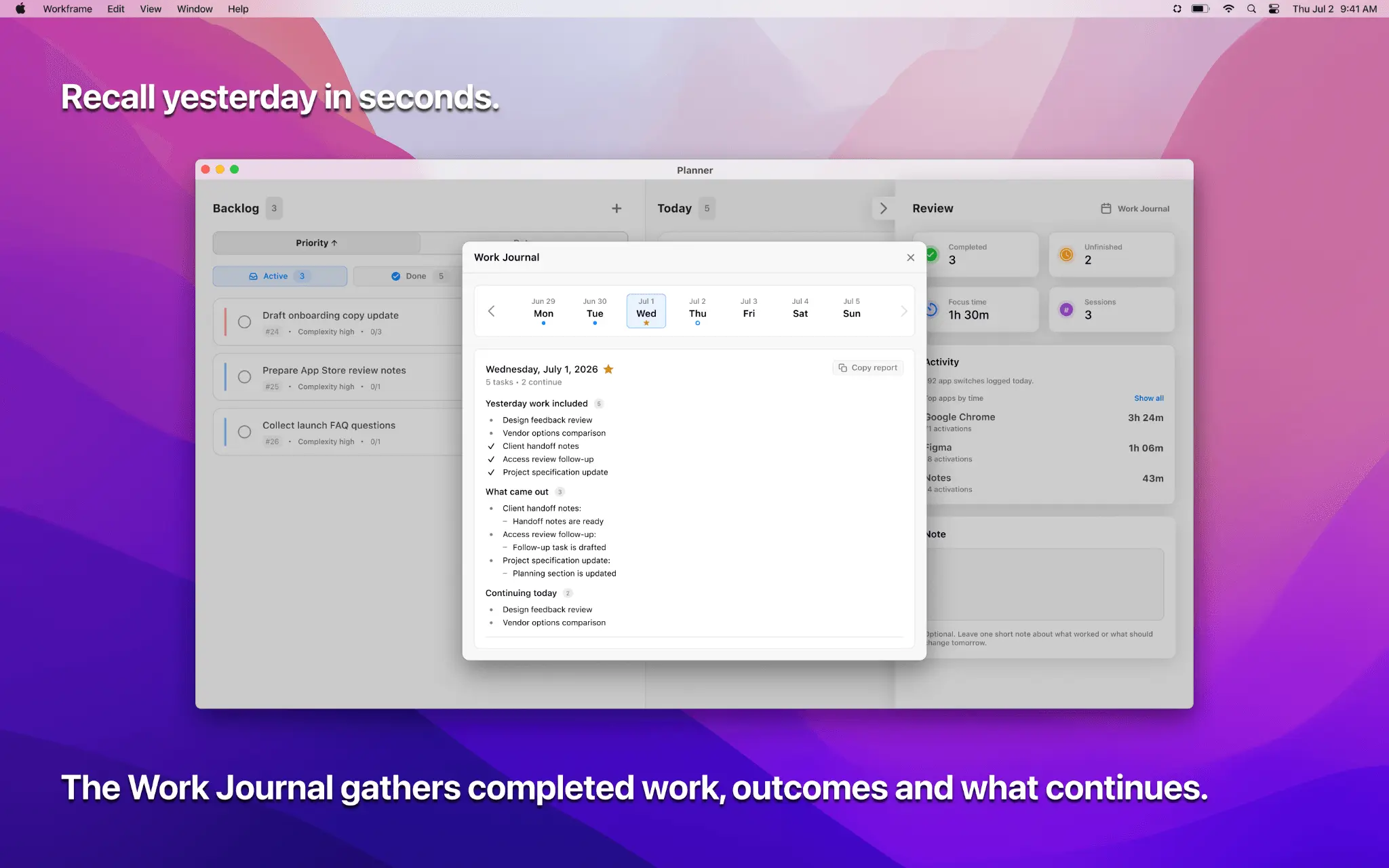Click the Draft onboarding copy update title
The image size is (1389, 868).
[330, 315]
